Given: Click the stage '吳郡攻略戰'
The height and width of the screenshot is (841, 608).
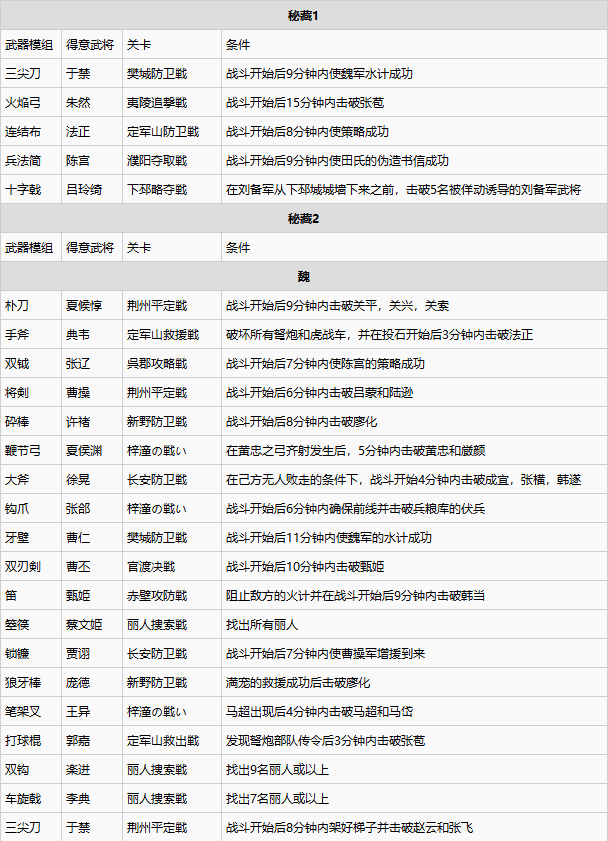Looking at the screenshot, I should click(157, 363).
